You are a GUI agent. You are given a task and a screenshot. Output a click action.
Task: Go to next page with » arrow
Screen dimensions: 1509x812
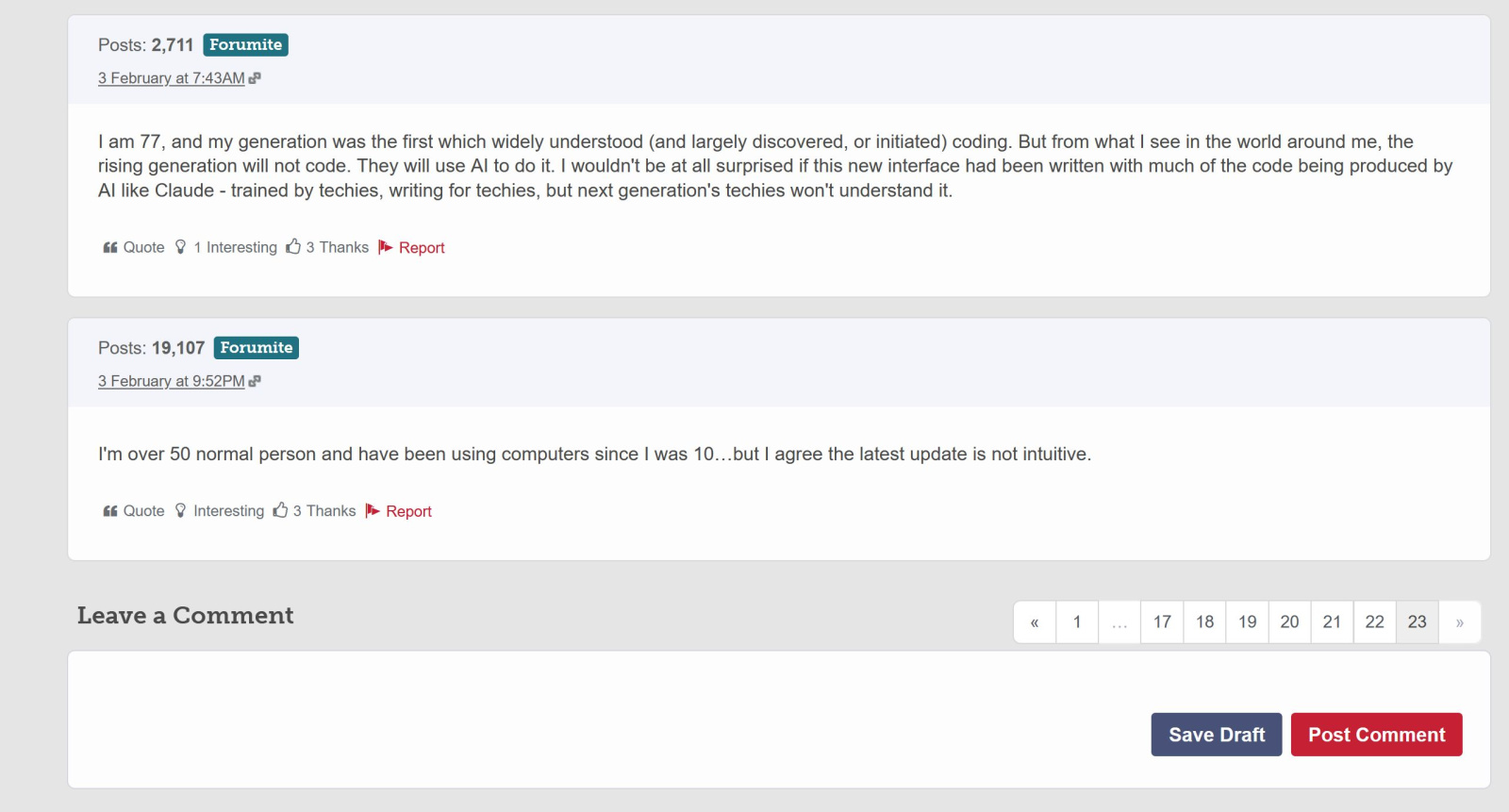pyautogui.click(x=1459, y=622)
